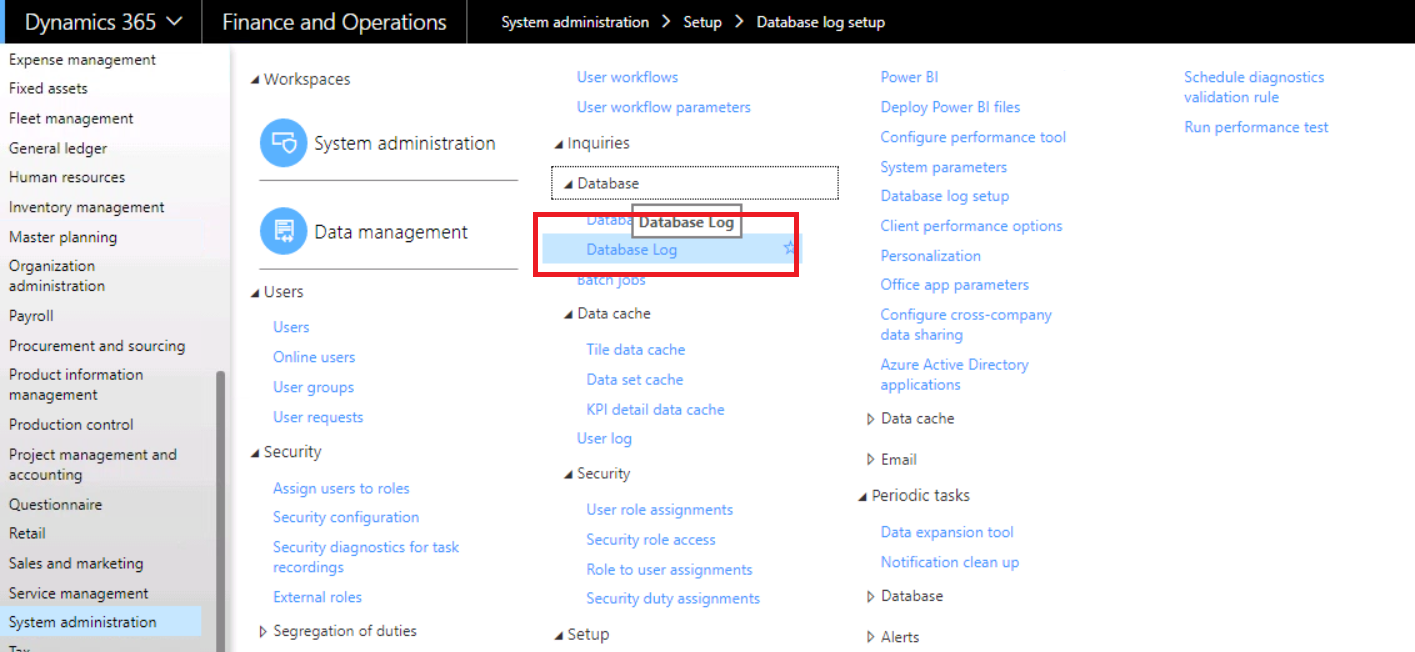Open the Users page

click(x=291, y=326)
